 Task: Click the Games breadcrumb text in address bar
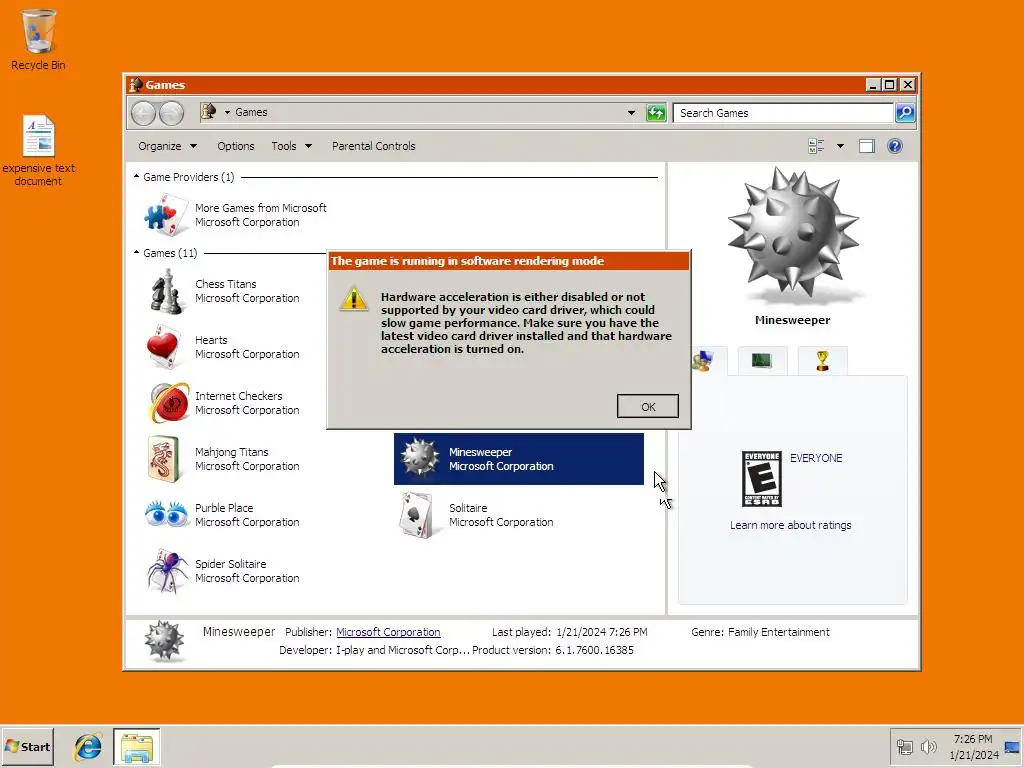[251, 112]
